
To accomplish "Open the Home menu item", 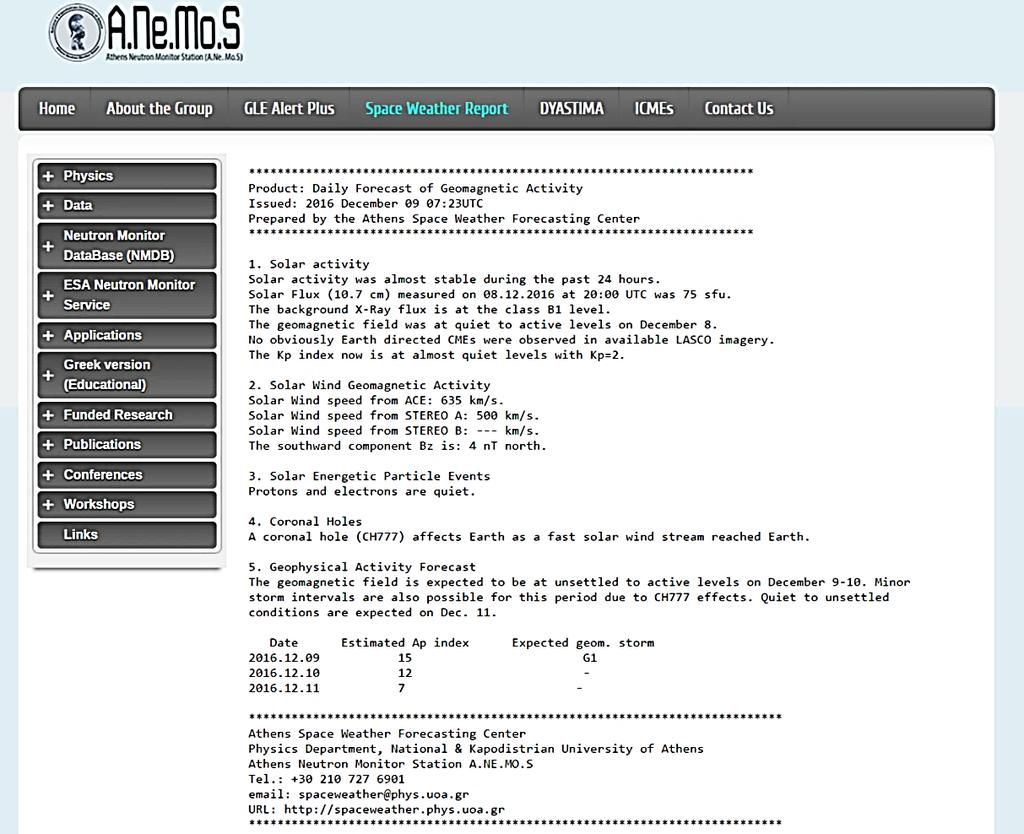I will 57,108.
